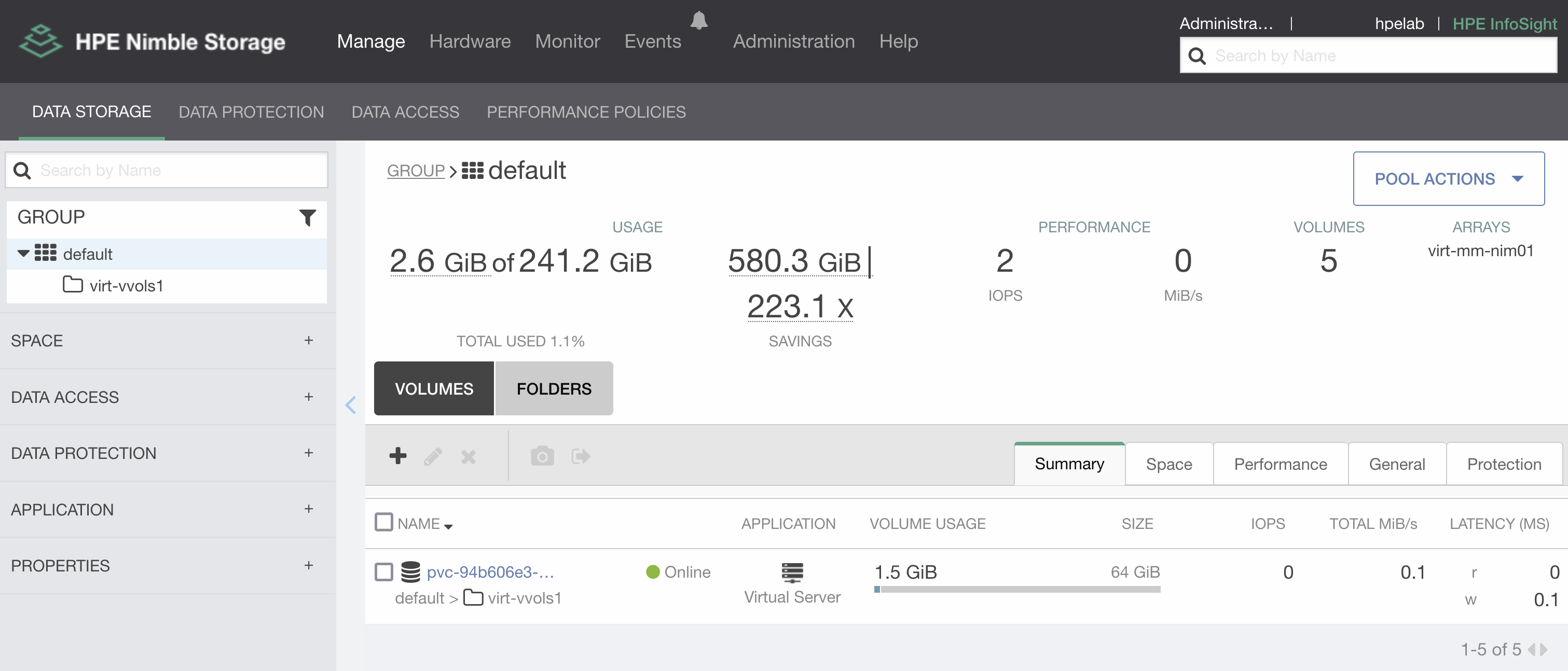This screenshot has width=1568, height=671.
Task: Go to next page of volumes list
Action: click(1544, 649)
